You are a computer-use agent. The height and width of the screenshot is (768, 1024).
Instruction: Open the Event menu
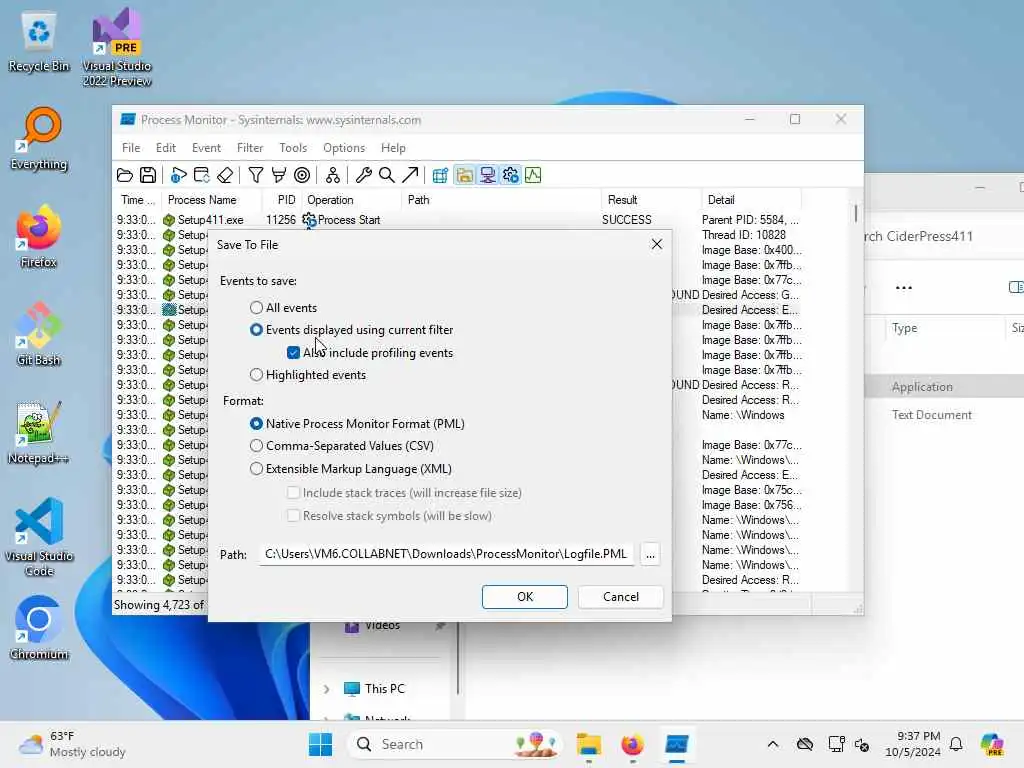pos(206,148)
